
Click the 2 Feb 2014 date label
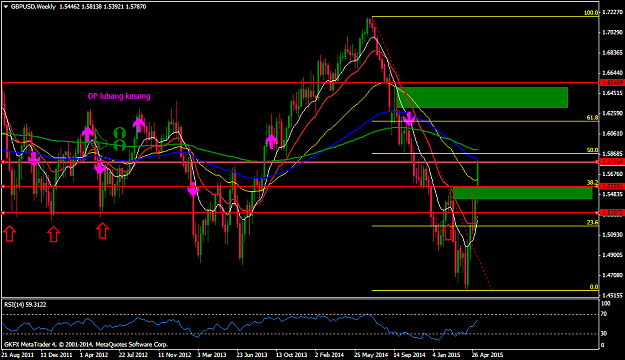click(x=329, y=354)
